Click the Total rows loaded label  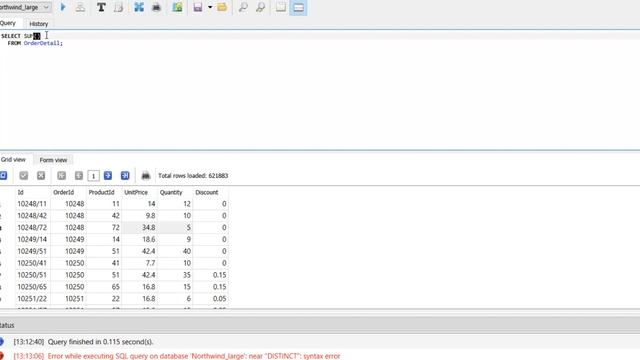point(193,176)
